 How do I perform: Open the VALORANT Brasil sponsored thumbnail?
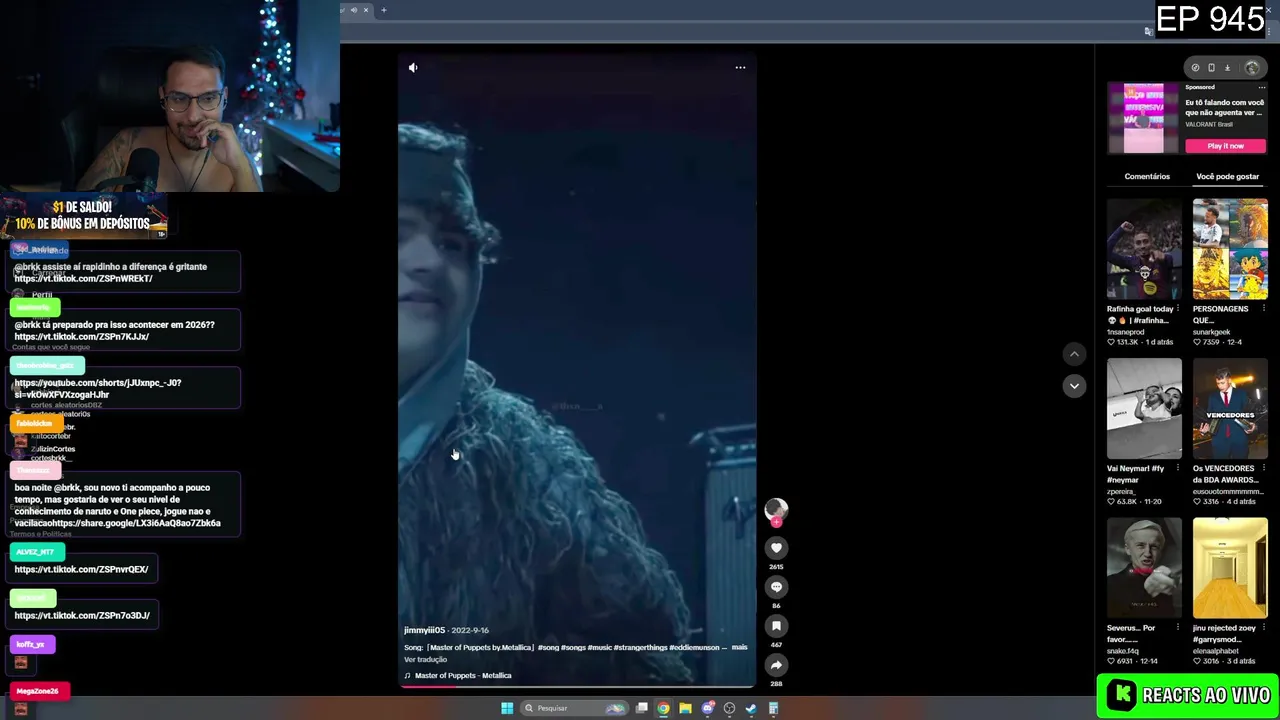point(1144,118)
